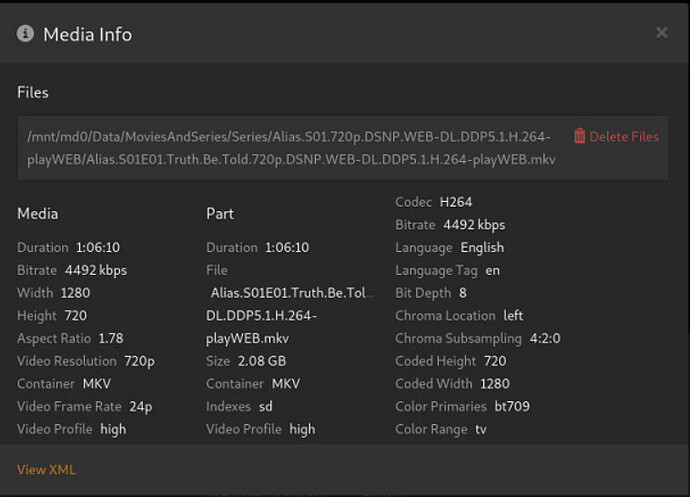Click the info icon beside Media Info
690x497 pixels.
(x=25, y=34)
